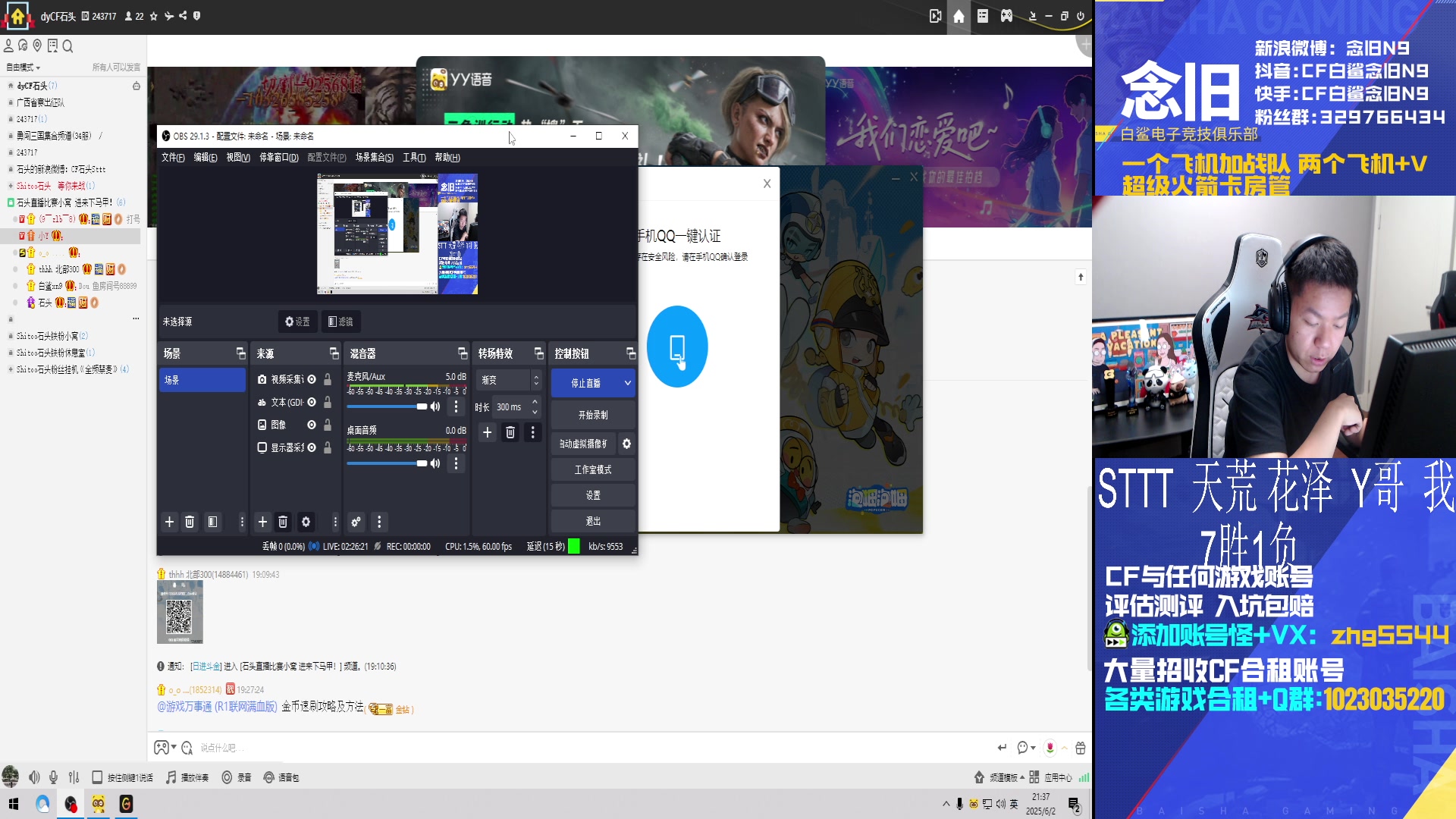This screenshot has width=1456, height=819.
Task: Click 退出 to exit OBS
Action: pos(593,521)
